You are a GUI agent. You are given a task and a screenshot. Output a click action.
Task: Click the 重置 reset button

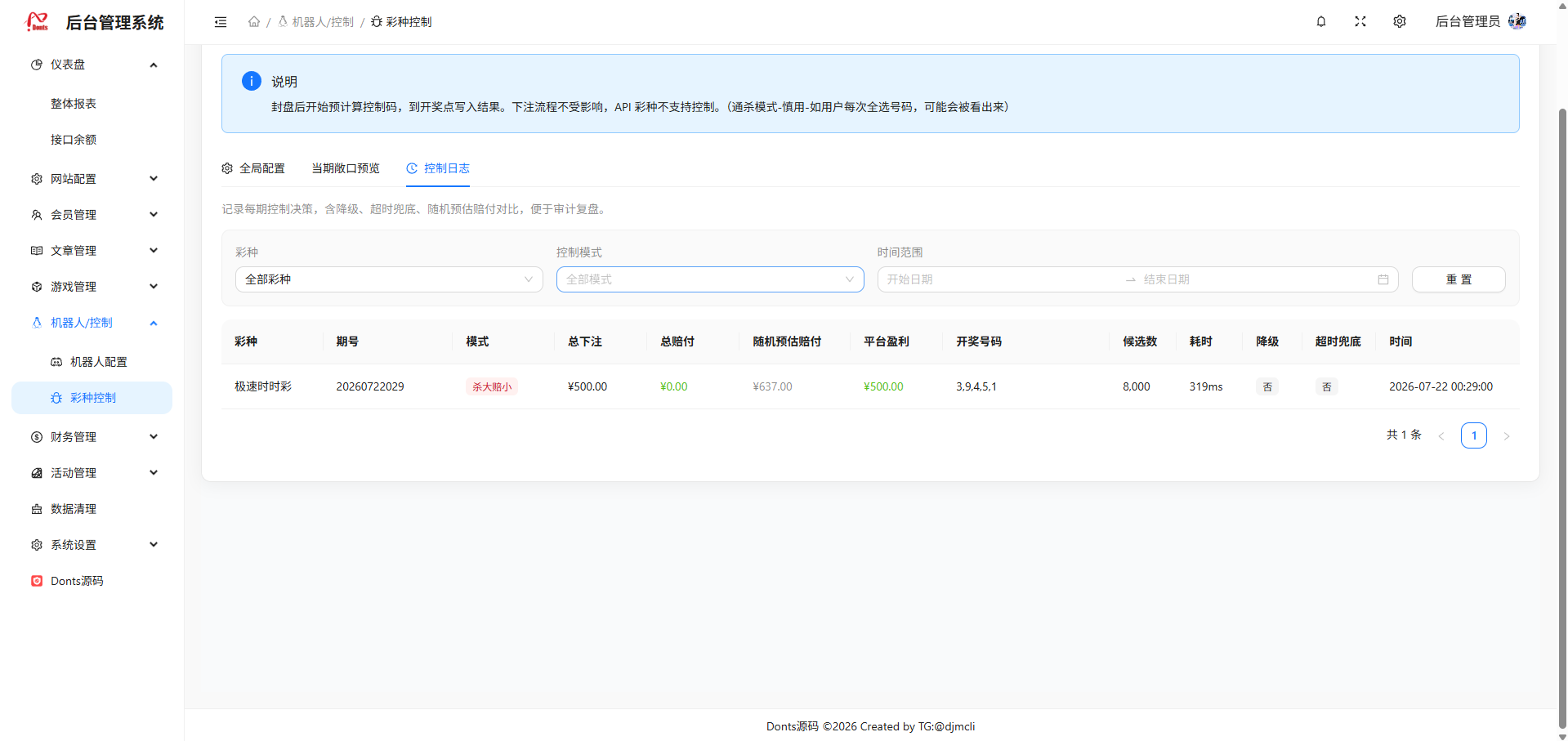pos(1459,279)
